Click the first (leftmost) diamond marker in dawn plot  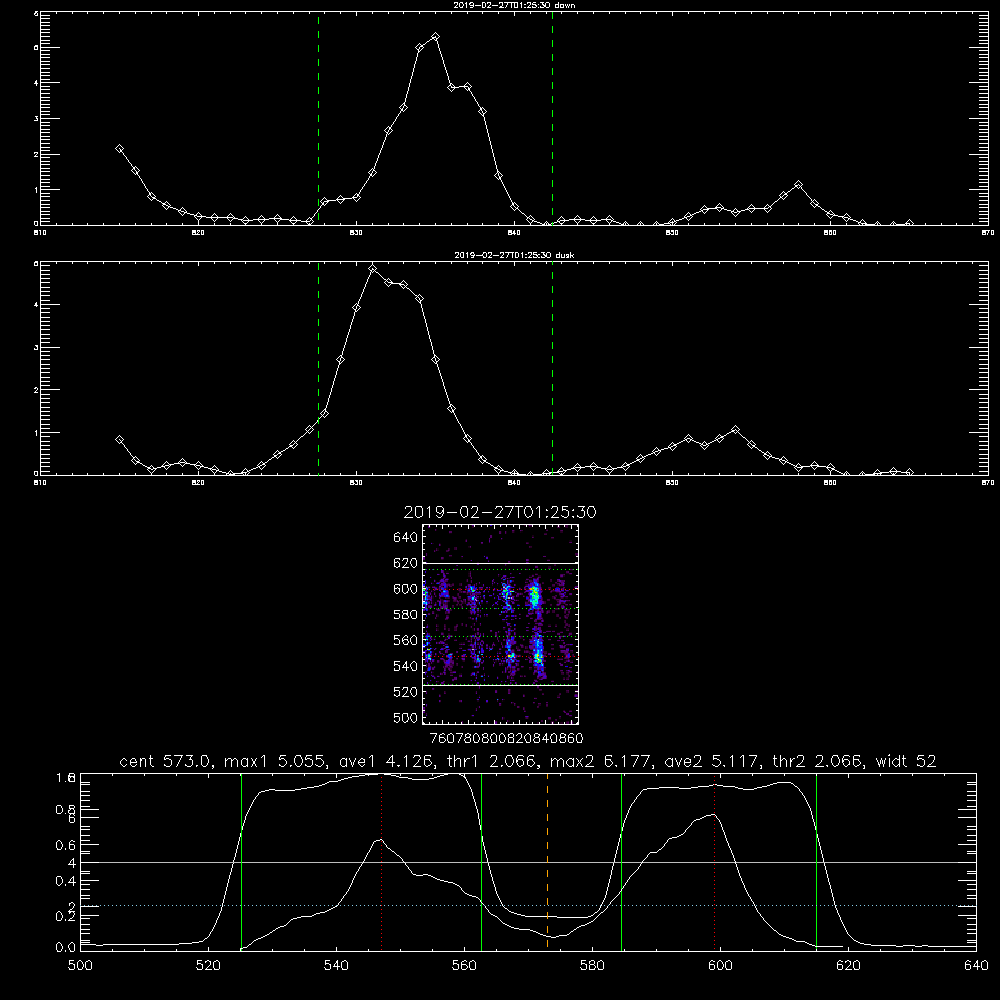[119, 149]
